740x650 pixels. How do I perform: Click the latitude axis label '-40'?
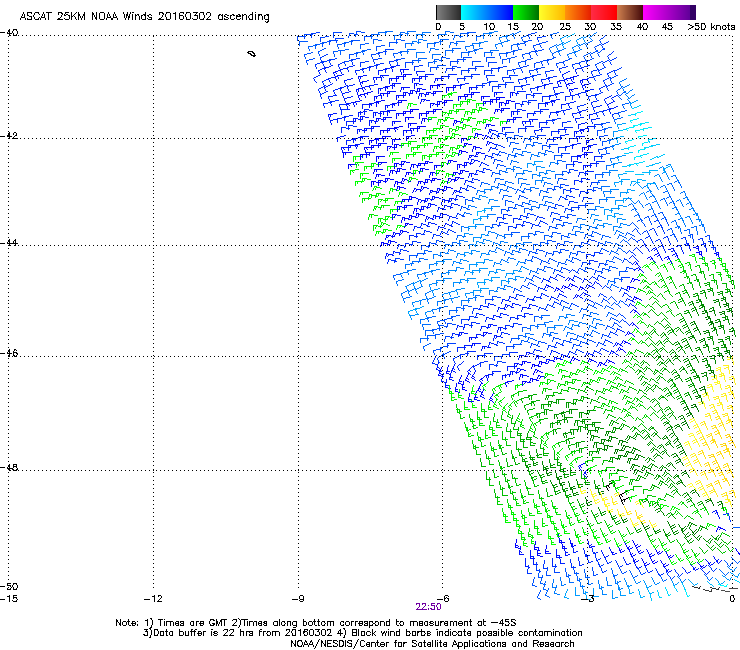pyautogui.click(x=9, y=33)
